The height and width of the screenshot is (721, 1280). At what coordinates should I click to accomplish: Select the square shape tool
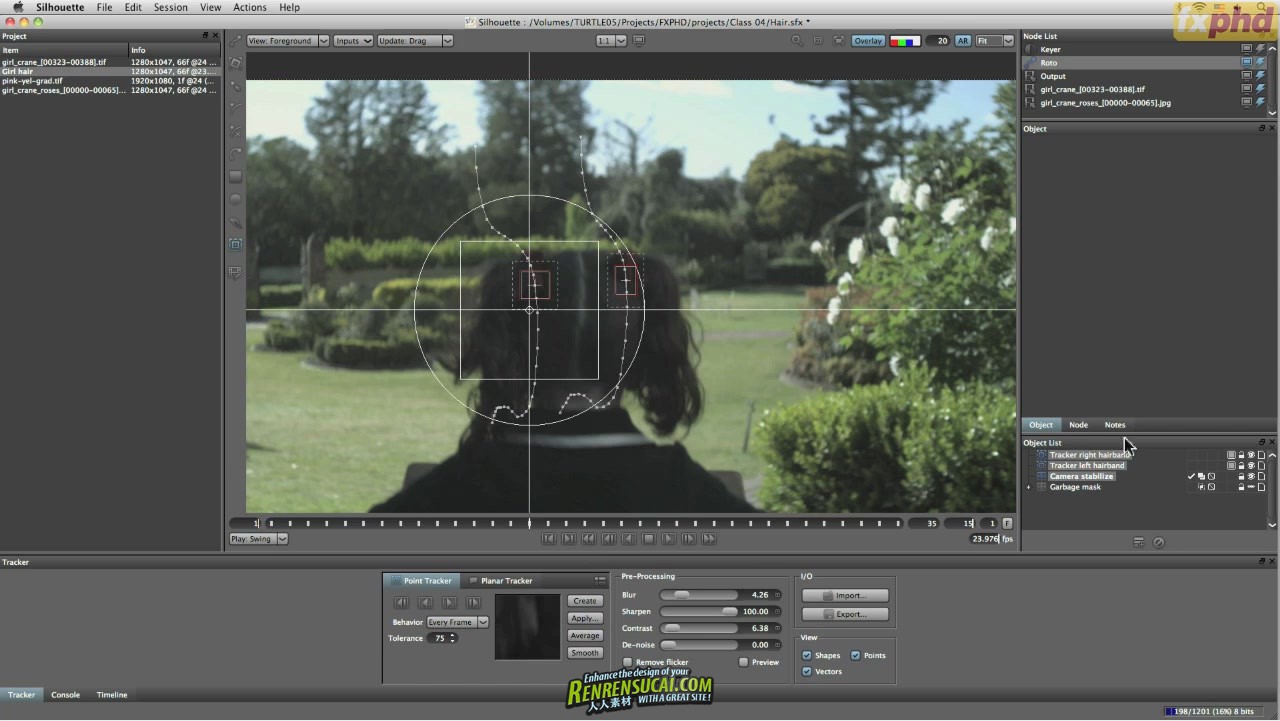click(235, 176)
